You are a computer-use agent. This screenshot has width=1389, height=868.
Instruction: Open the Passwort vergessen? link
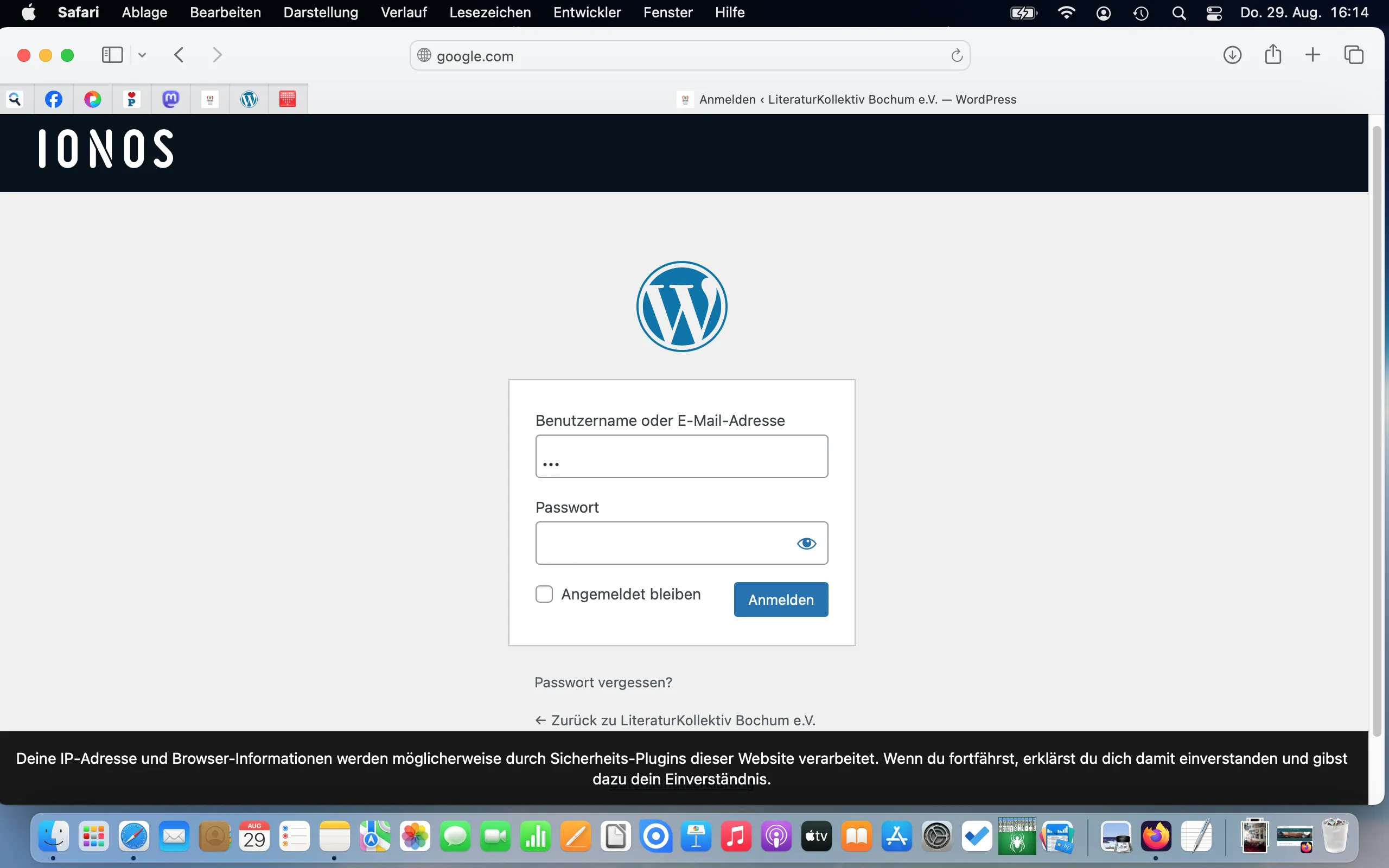[x=603, y=682]
